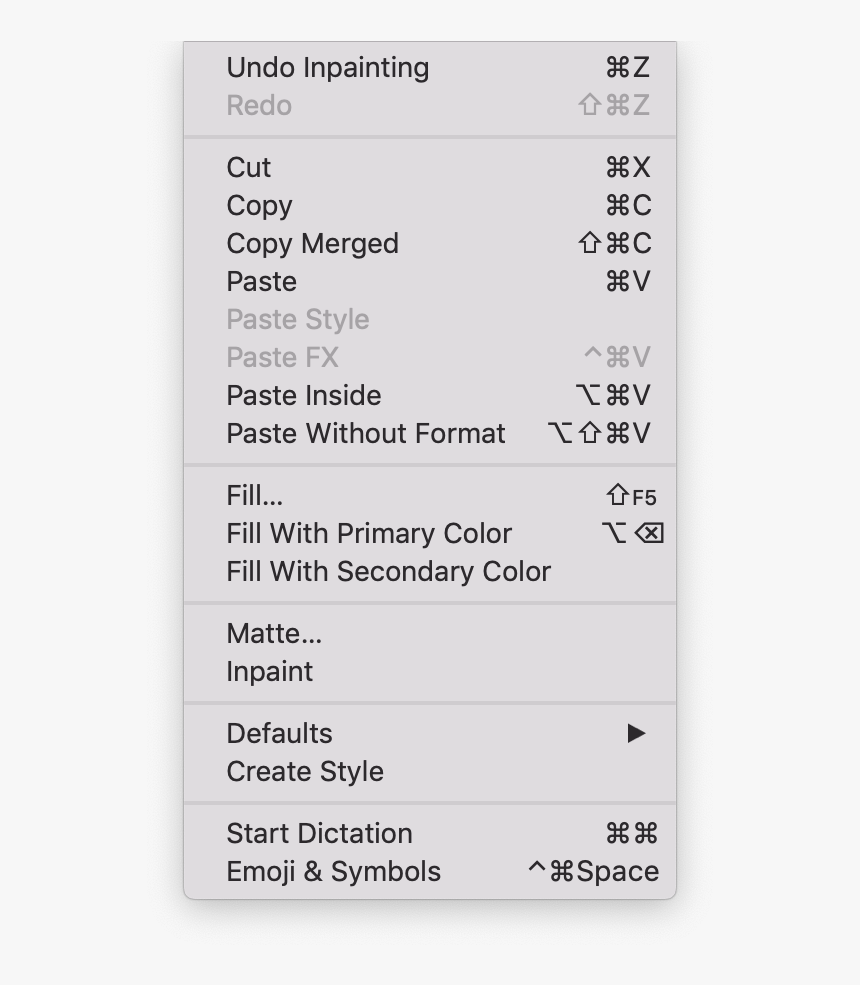860x985 pixels.
Task: Select Create Style
Action: pyautogui.click(x=304, y=771)
